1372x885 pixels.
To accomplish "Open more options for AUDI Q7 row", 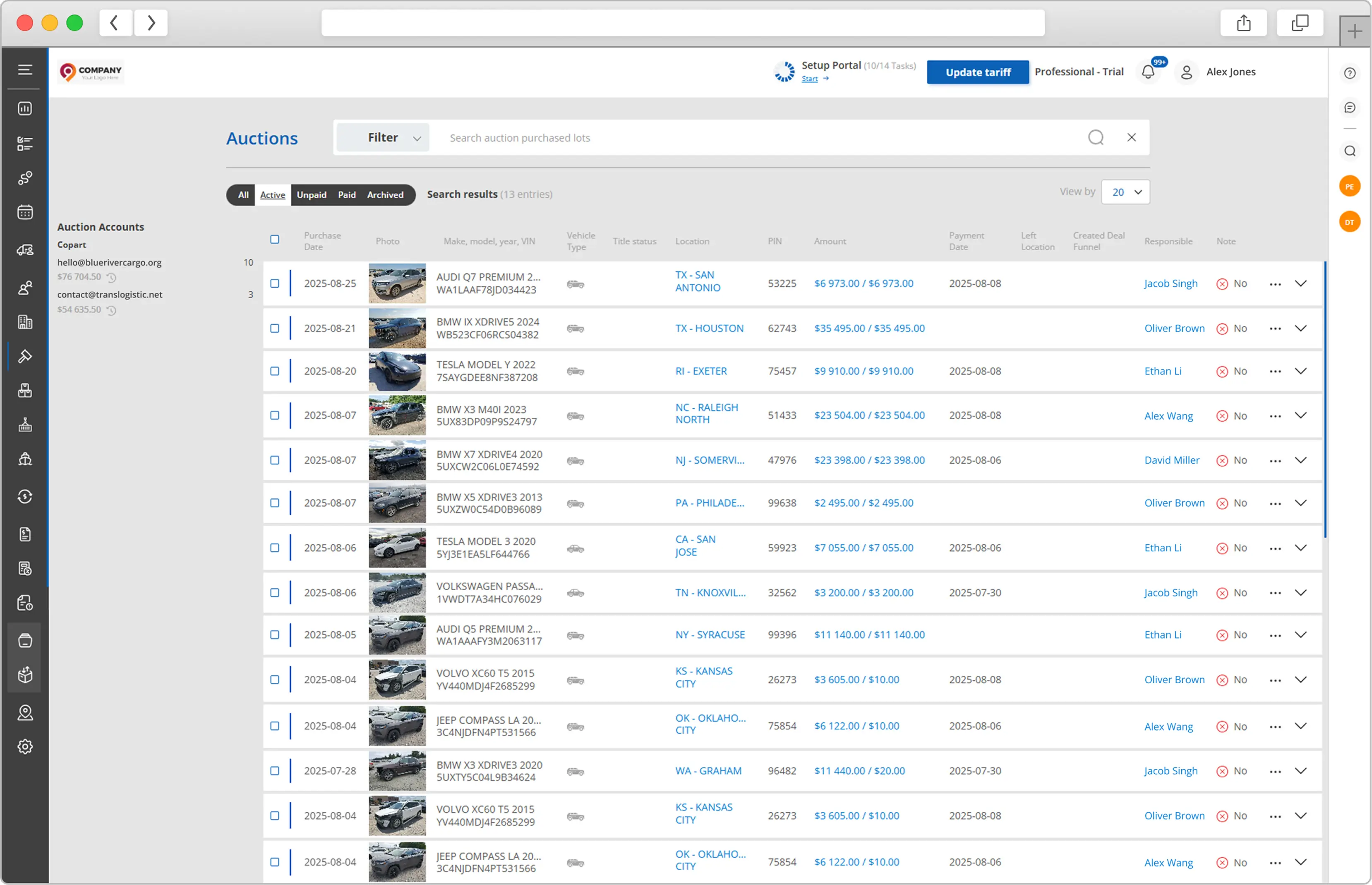I will [1275, 284].
